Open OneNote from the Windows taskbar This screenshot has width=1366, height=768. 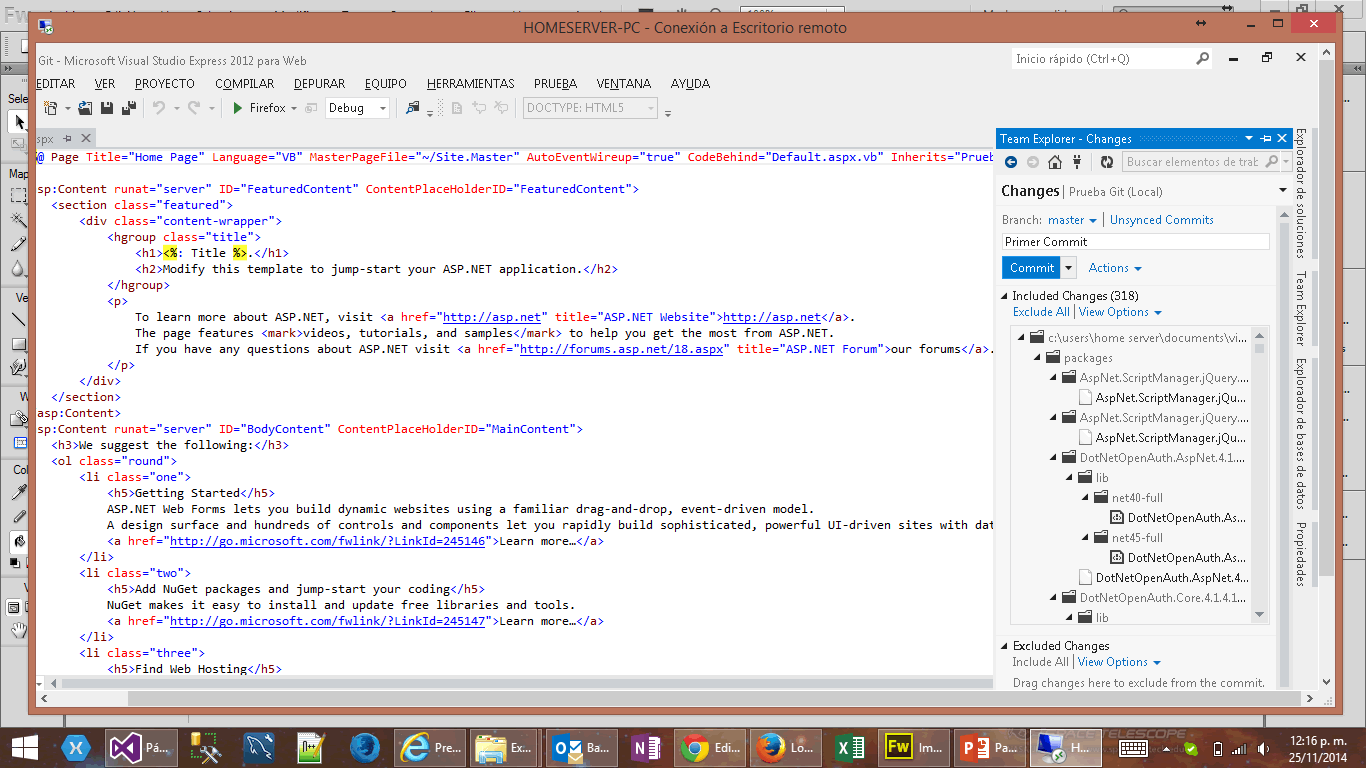(x=647, y=748)
